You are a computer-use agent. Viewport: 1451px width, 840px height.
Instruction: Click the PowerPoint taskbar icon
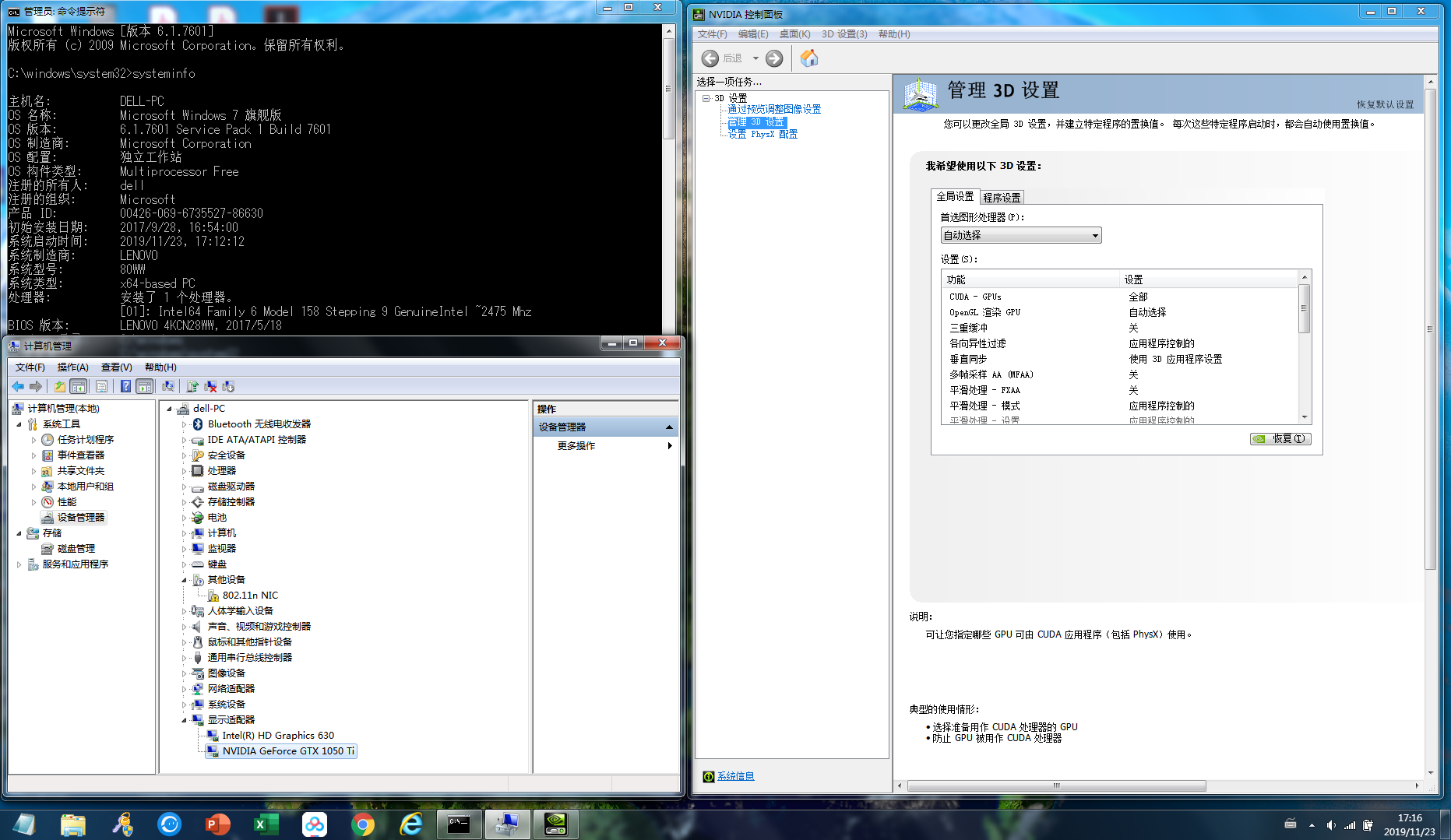218,824
